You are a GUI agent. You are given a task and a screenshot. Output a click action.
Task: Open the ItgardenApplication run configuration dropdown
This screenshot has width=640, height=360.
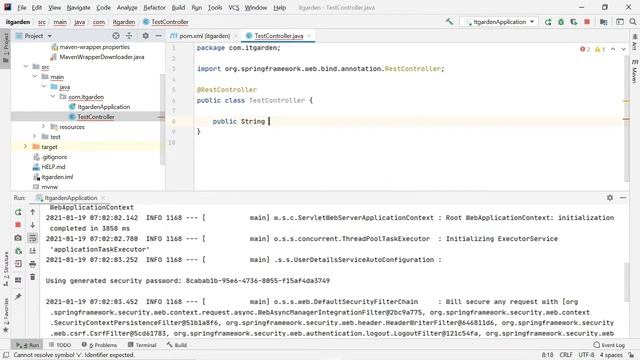click(499, 22)
